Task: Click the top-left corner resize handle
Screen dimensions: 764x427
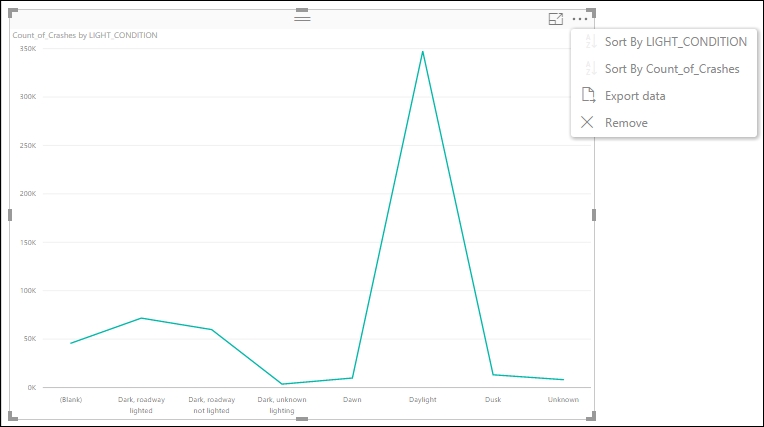Action: pyautogui.click(x=13, y=12)
